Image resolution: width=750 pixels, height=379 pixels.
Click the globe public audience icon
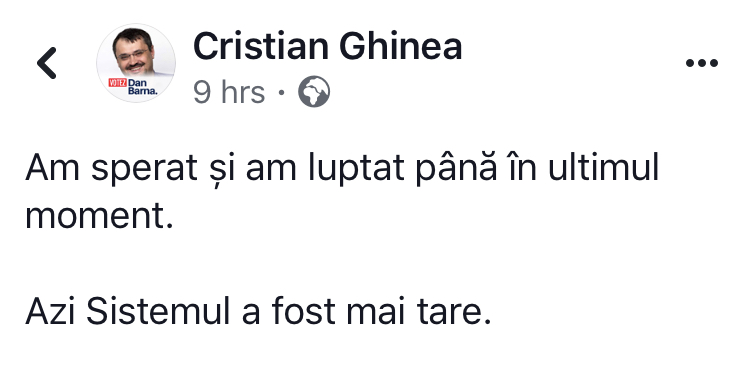tap(314, 91)
